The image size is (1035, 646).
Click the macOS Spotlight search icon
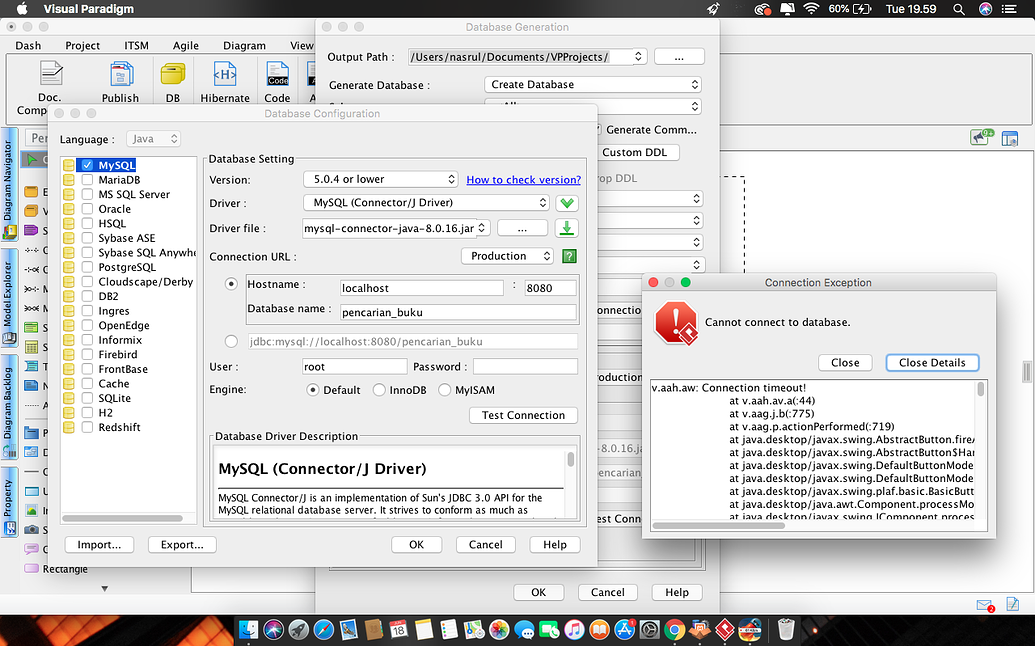(958, 9)
